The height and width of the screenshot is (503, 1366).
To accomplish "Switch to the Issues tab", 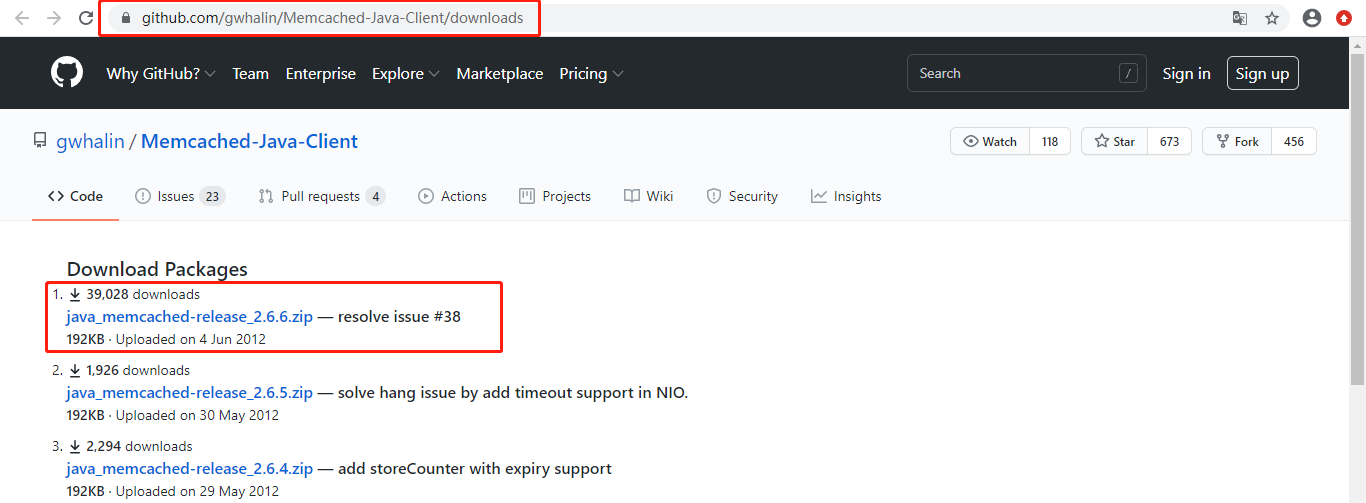I will coord(180,196).
